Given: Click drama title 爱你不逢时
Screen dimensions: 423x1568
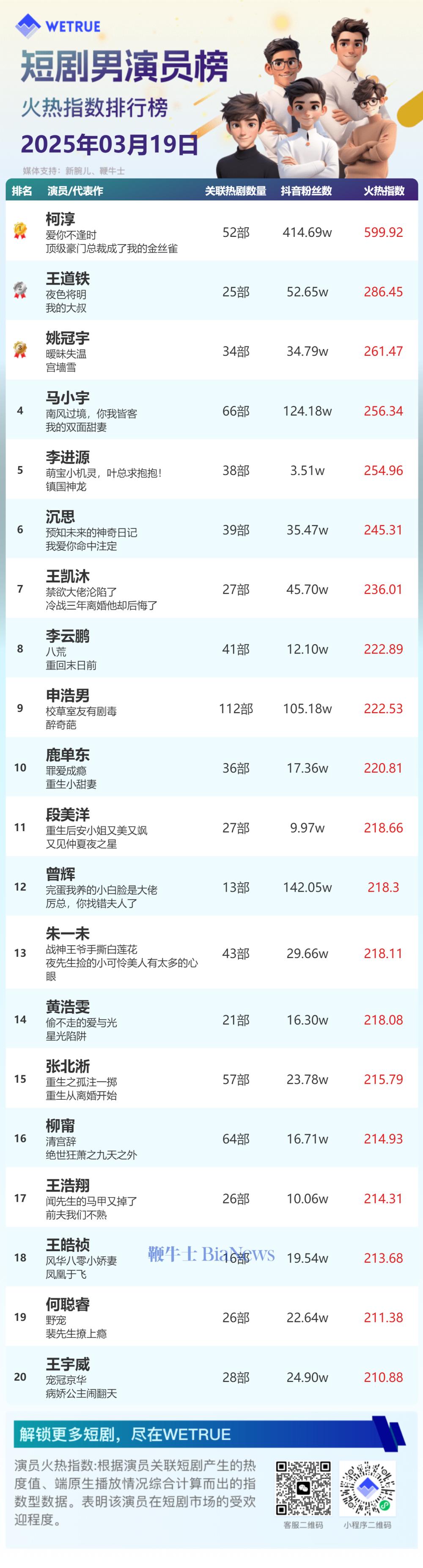Looking at the screenshot, I should [x=71, y=235].
